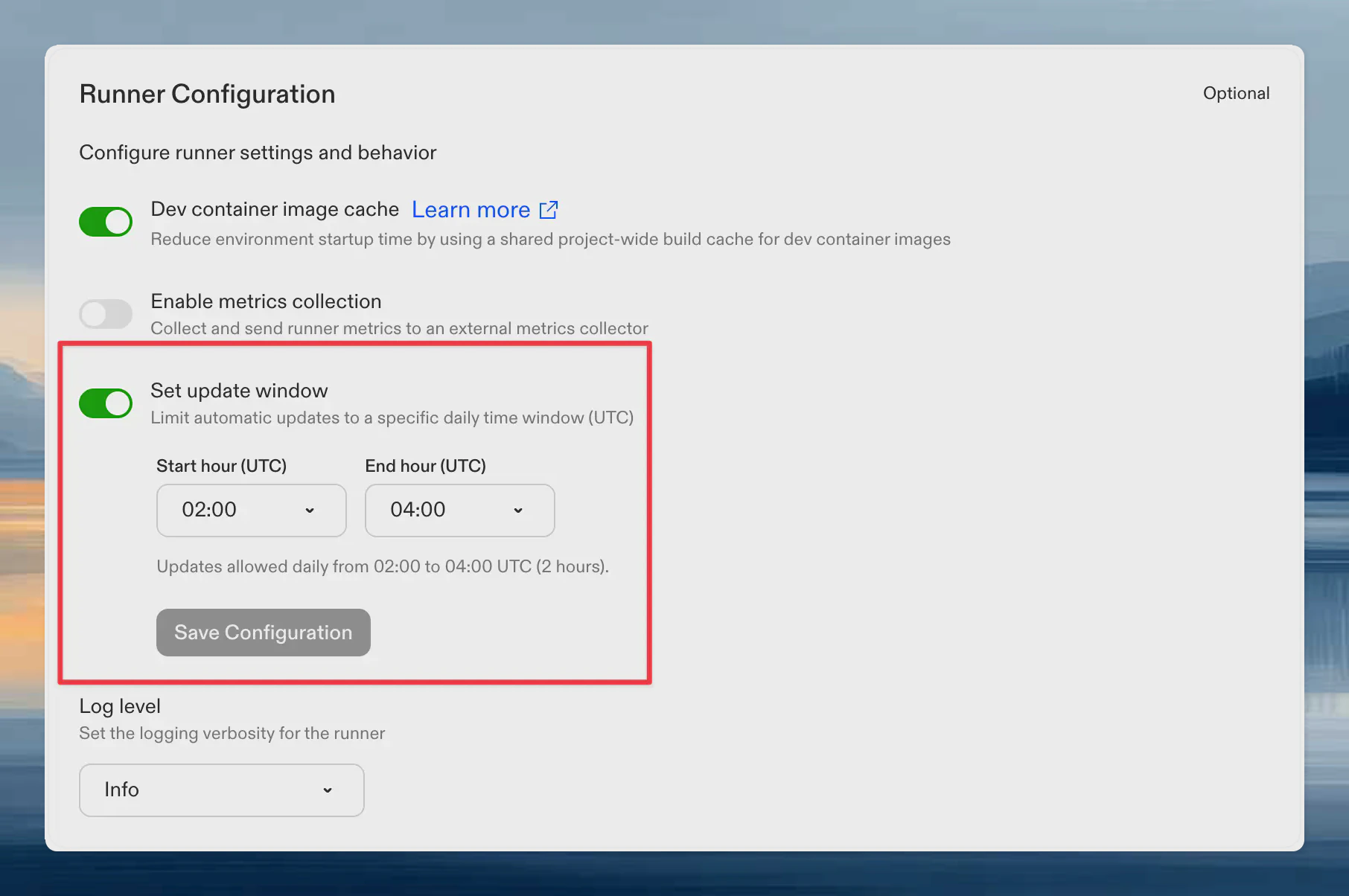
Task: Click the green knob on Dev container cache switch
Action: coord(117,221)
